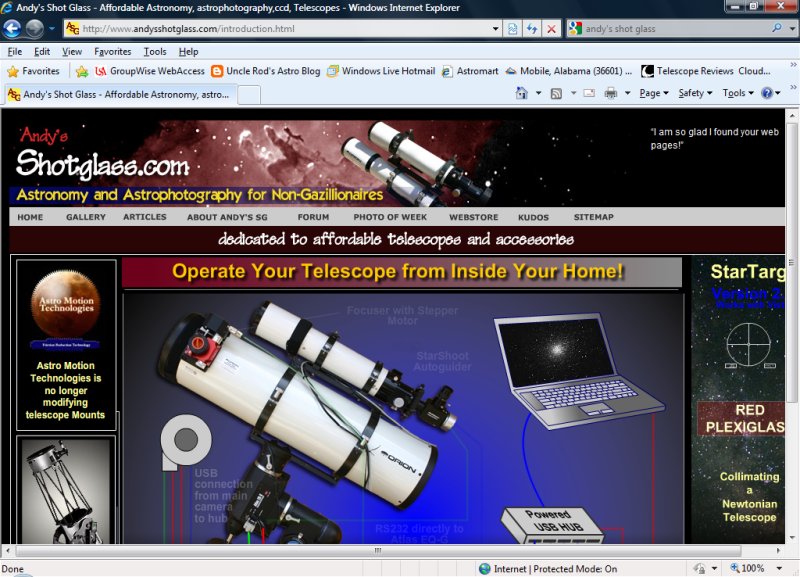The height and width of the screenshot is (577, 800).
Task: Click the browser Forward arrow button
Action: pyautogui.click(x=35, y=29)
